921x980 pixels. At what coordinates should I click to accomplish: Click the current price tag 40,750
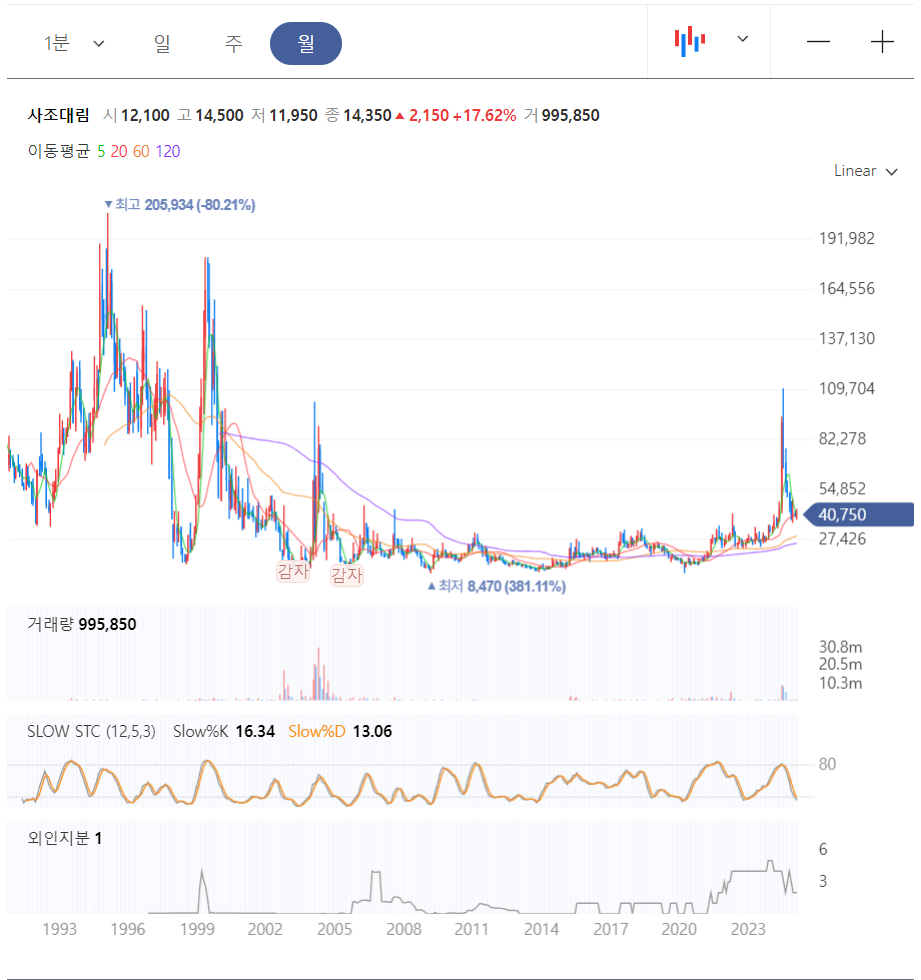pos(858,515)
